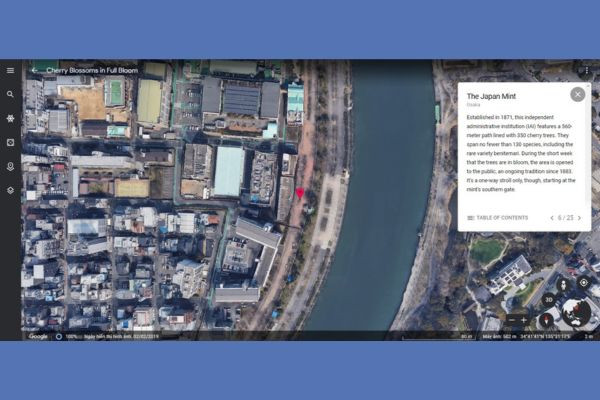Click the 100% loading indicator circle
The width and height of the screenshot is (600, 400).
(59, 337)
